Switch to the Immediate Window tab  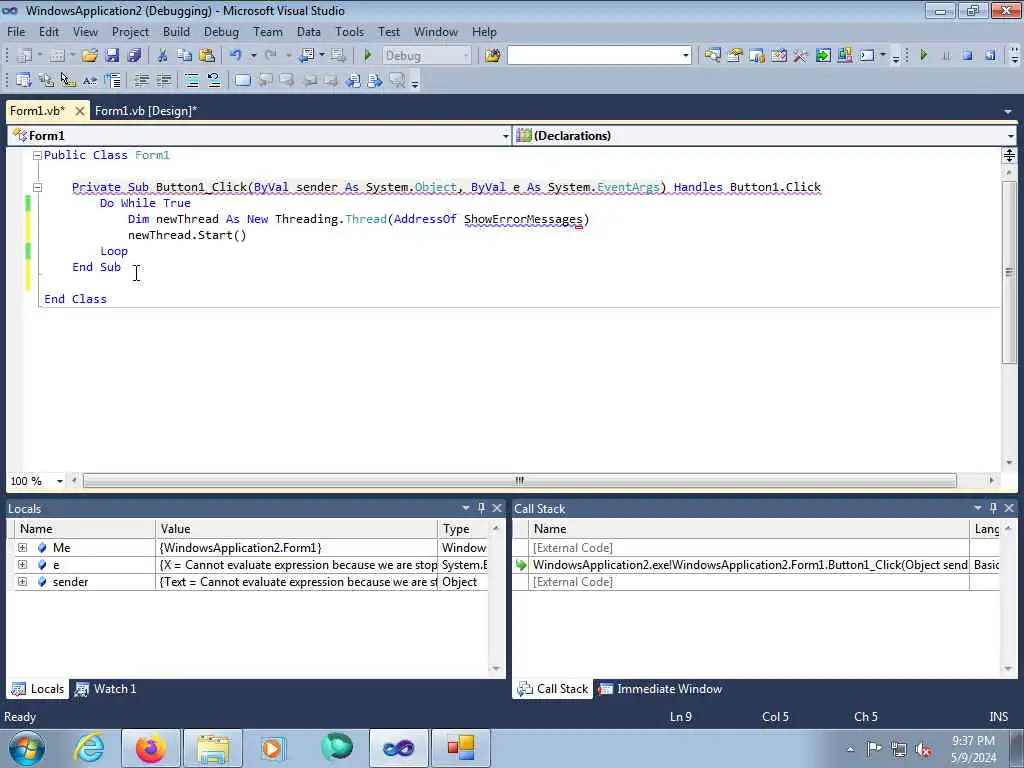(661, 689)
